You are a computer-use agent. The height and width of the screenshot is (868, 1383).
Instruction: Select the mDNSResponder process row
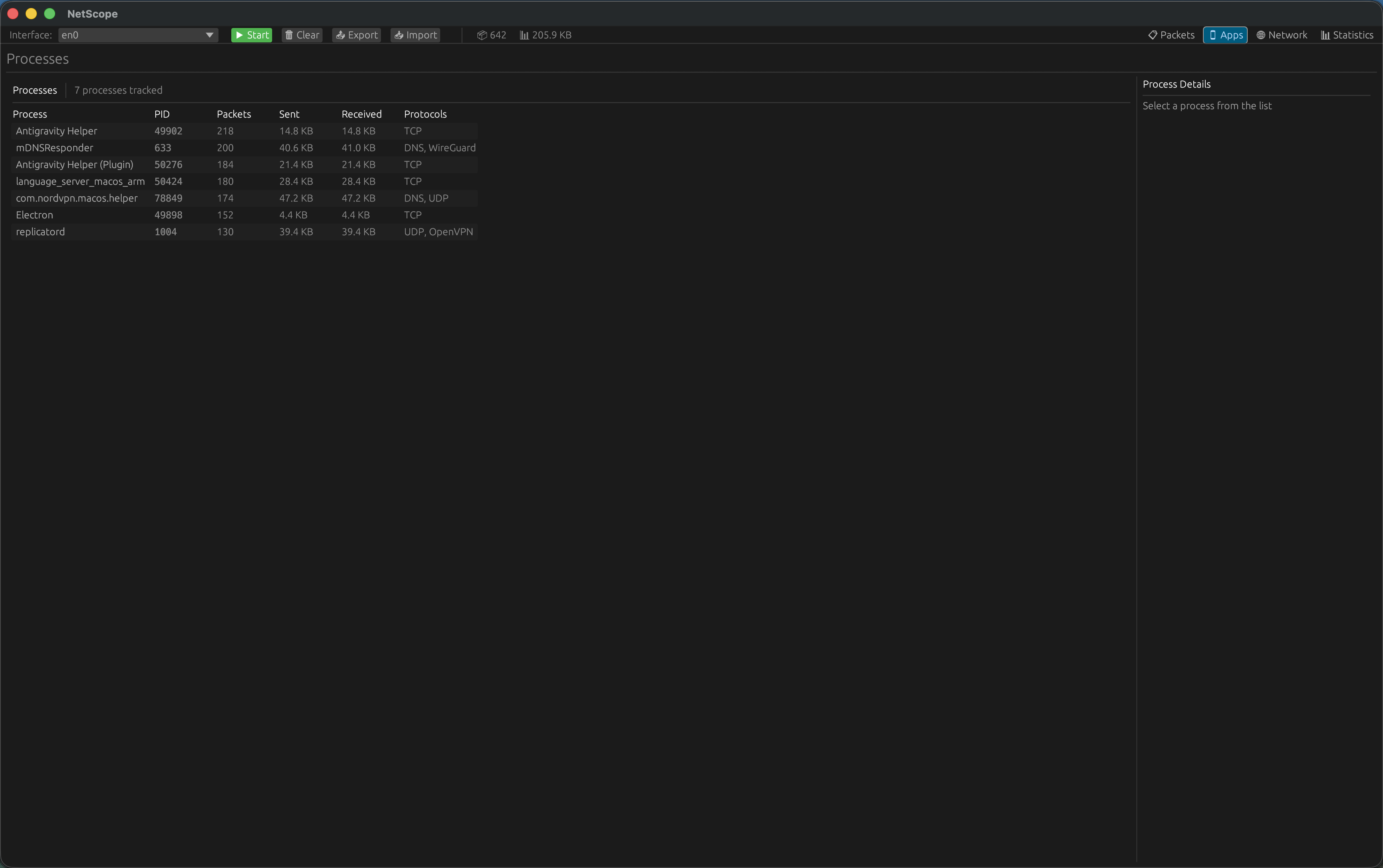pos(54,148)
